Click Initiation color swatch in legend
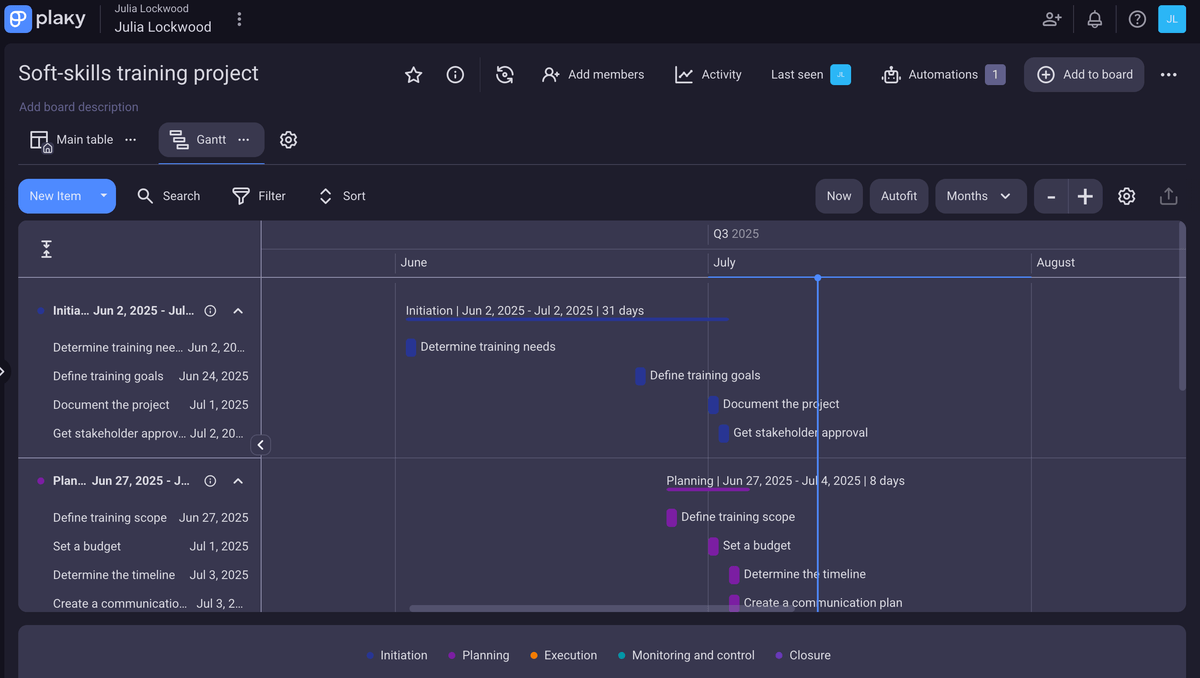This screenshot has width=1200, height=678. coord(370,656)
